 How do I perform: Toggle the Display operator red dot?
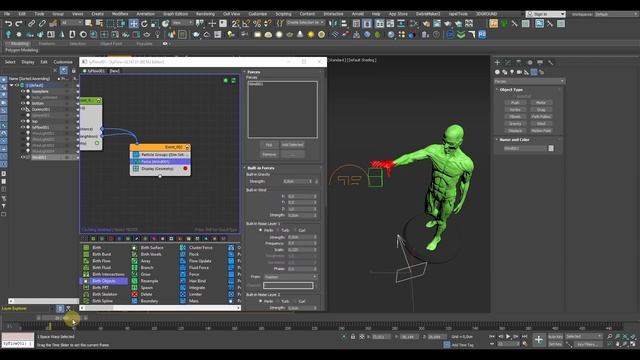(x=185, y=169)
